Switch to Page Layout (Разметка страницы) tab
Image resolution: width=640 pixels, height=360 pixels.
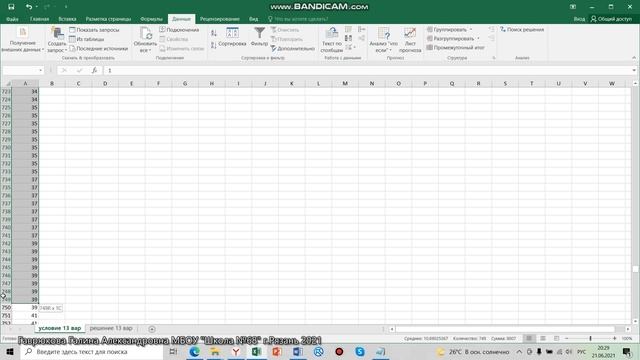click(x=108, y=19)
